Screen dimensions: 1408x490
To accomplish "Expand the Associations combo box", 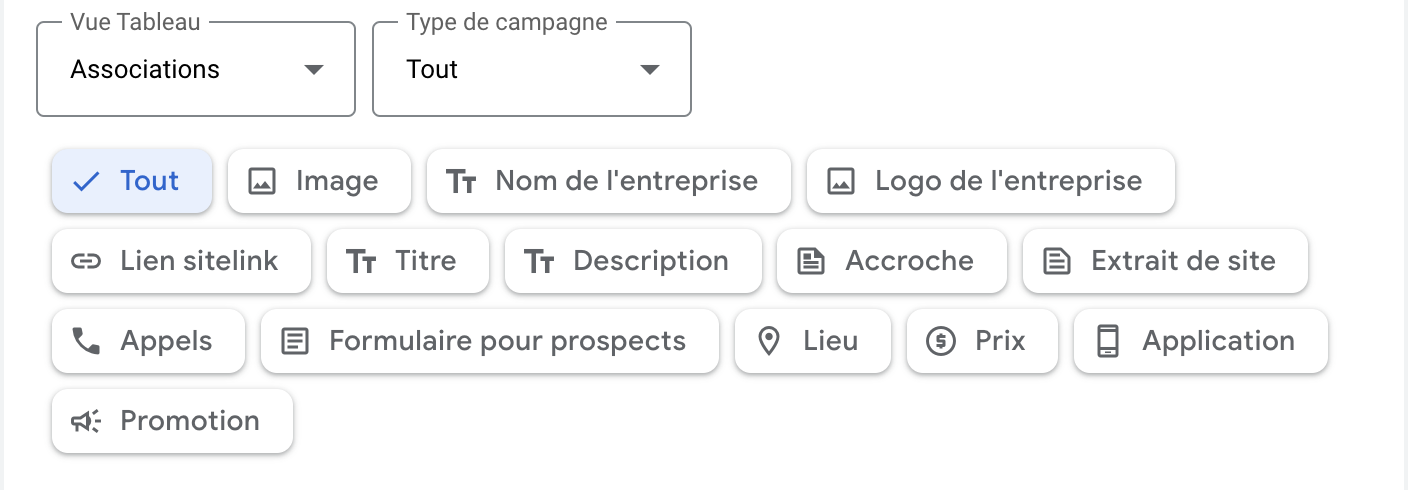I will coord(196,69).
